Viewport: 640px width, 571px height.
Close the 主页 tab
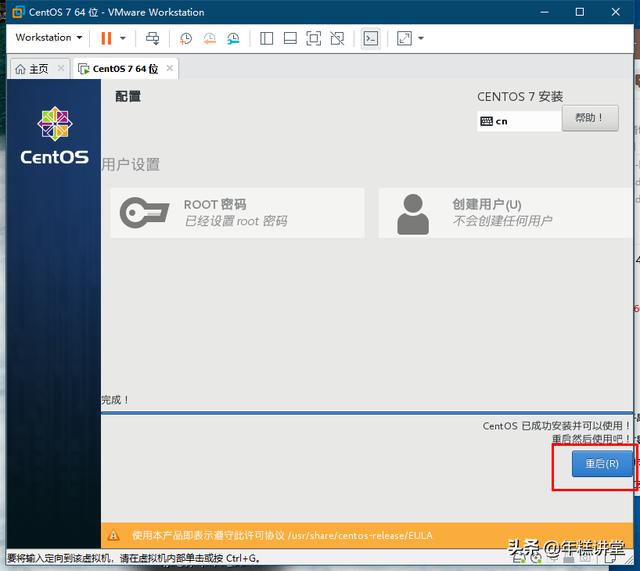tap(60, 68)
